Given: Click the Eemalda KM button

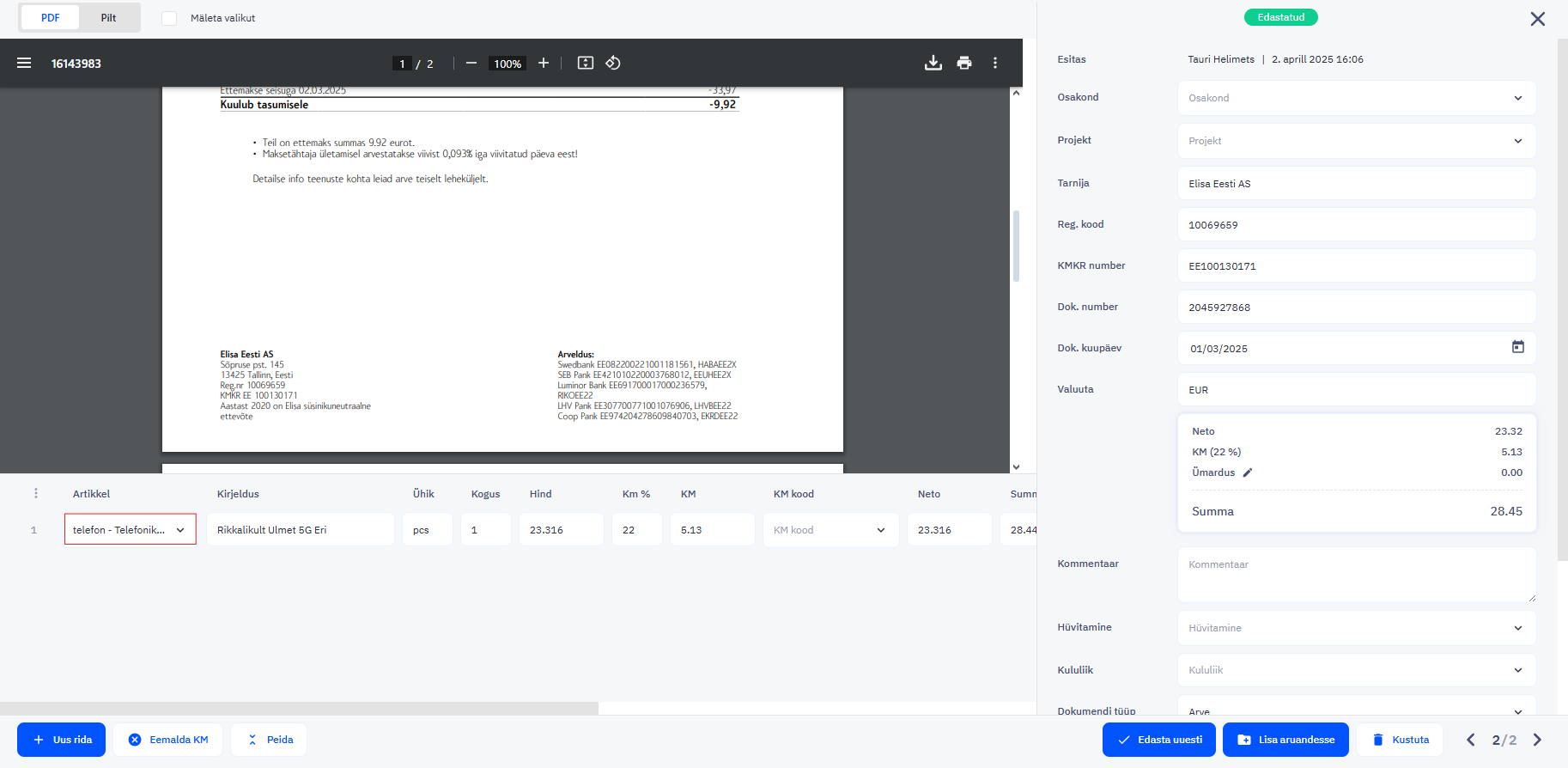Looking at the screenshot, I should pyautogui.click(x=168, y=740).
